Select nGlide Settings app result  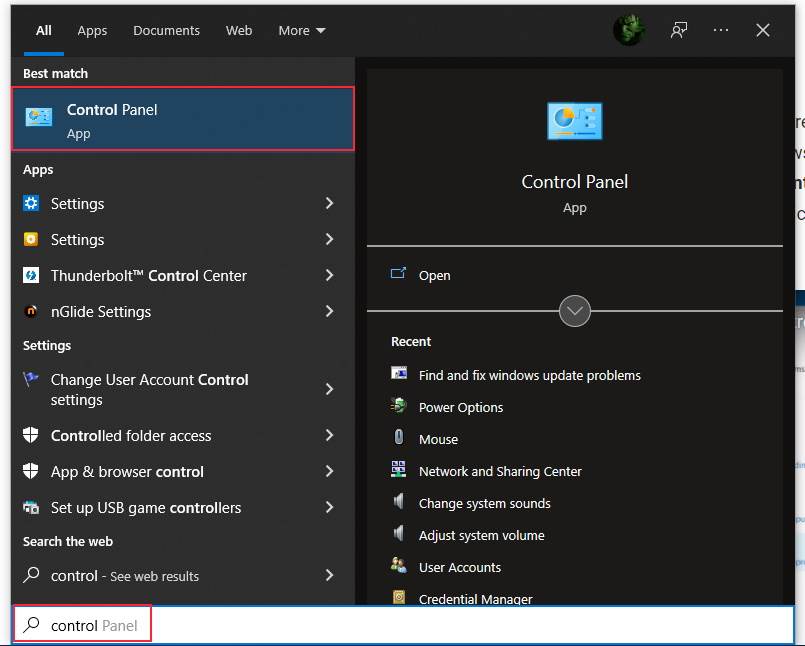pos(101,312)
